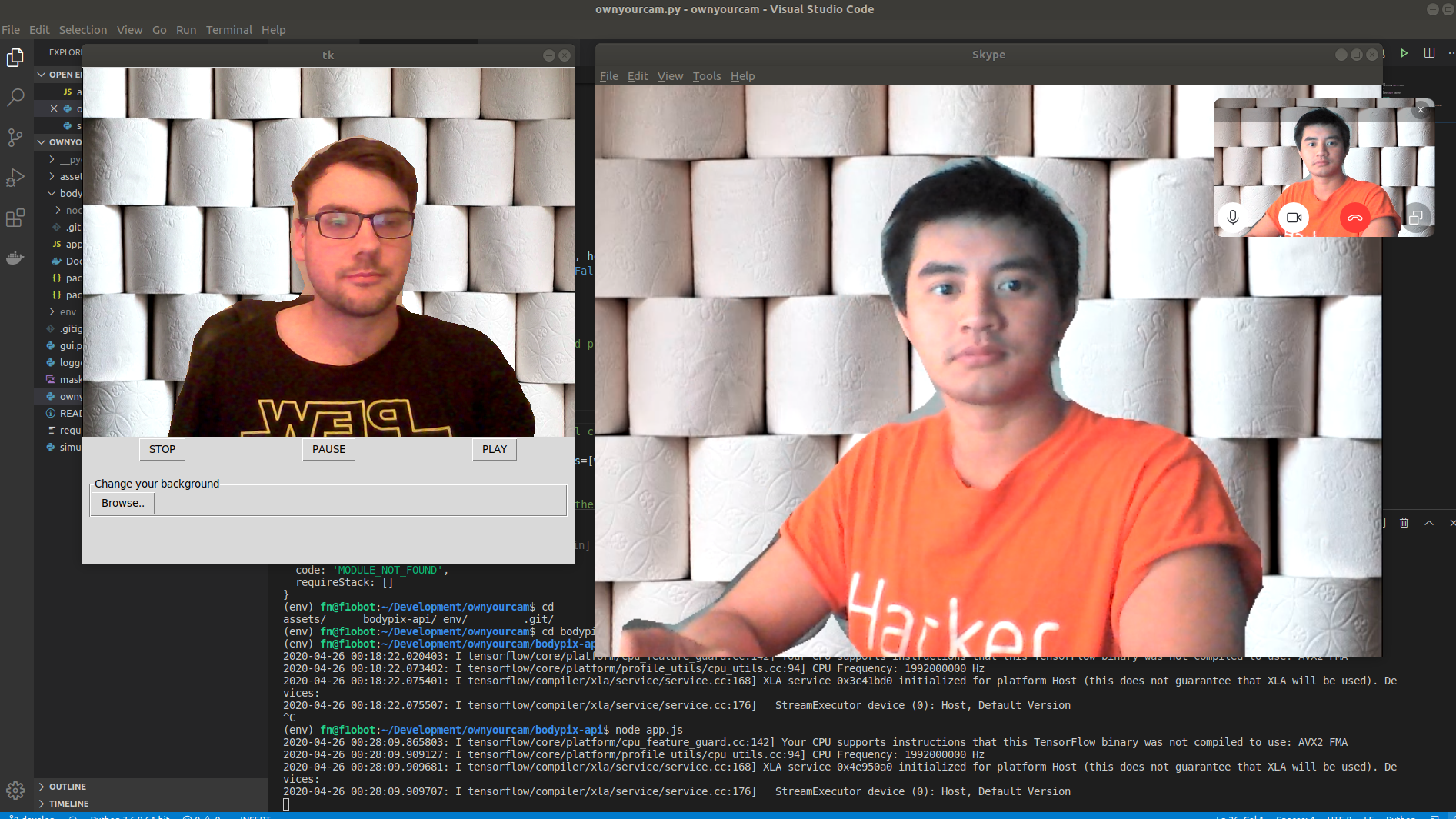Image resolution: width=1456 pixels, height=819 pixels.
Task: Open the Run and Debug view
Action: pyautogui.click(x=15, y=178)
